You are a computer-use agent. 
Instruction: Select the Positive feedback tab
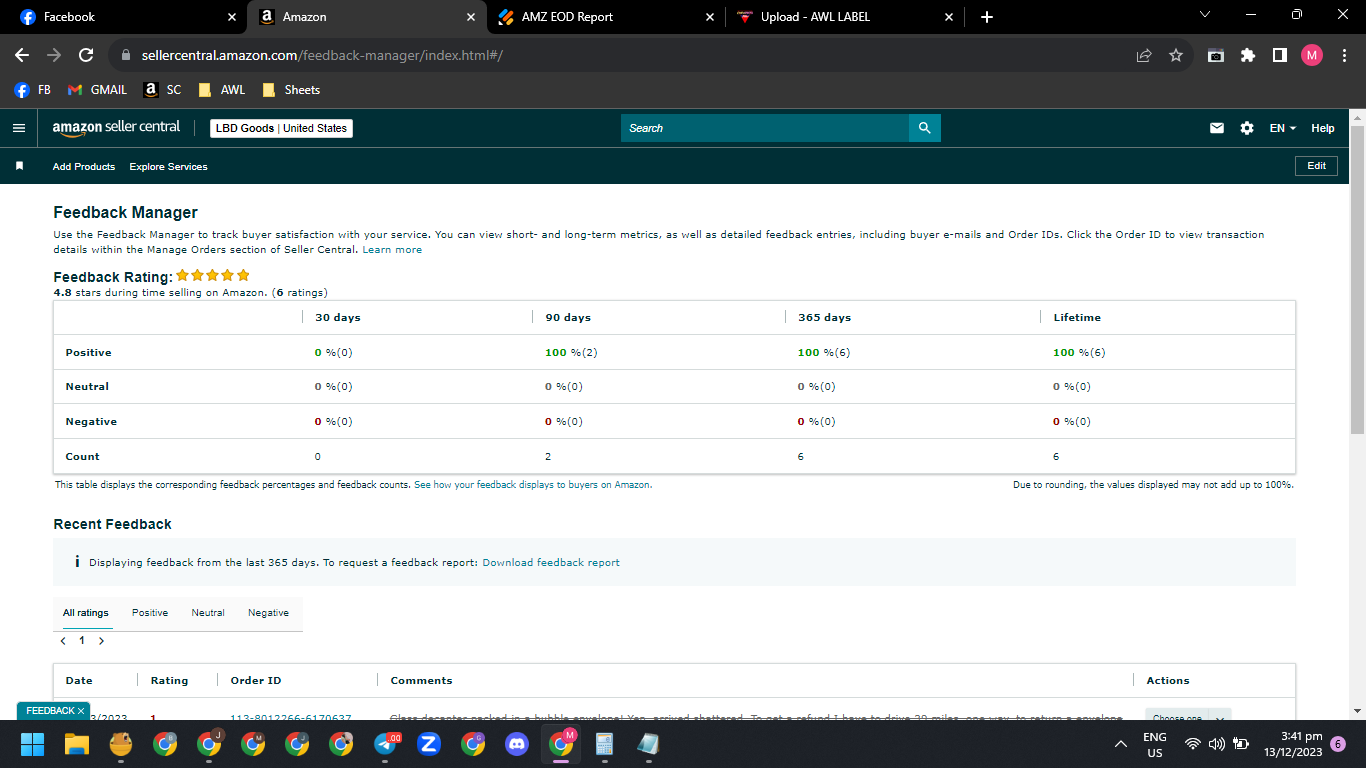(150, 612)
